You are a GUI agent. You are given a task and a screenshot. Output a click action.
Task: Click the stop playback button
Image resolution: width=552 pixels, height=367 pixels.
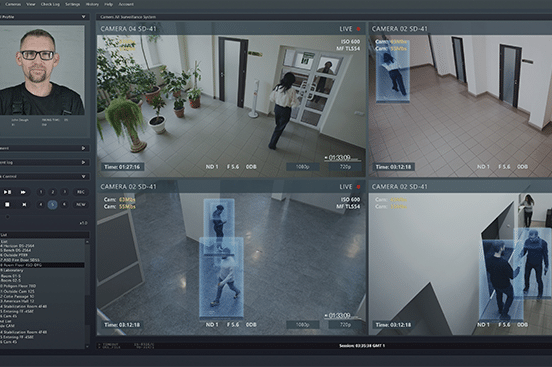tap(7, 204)
